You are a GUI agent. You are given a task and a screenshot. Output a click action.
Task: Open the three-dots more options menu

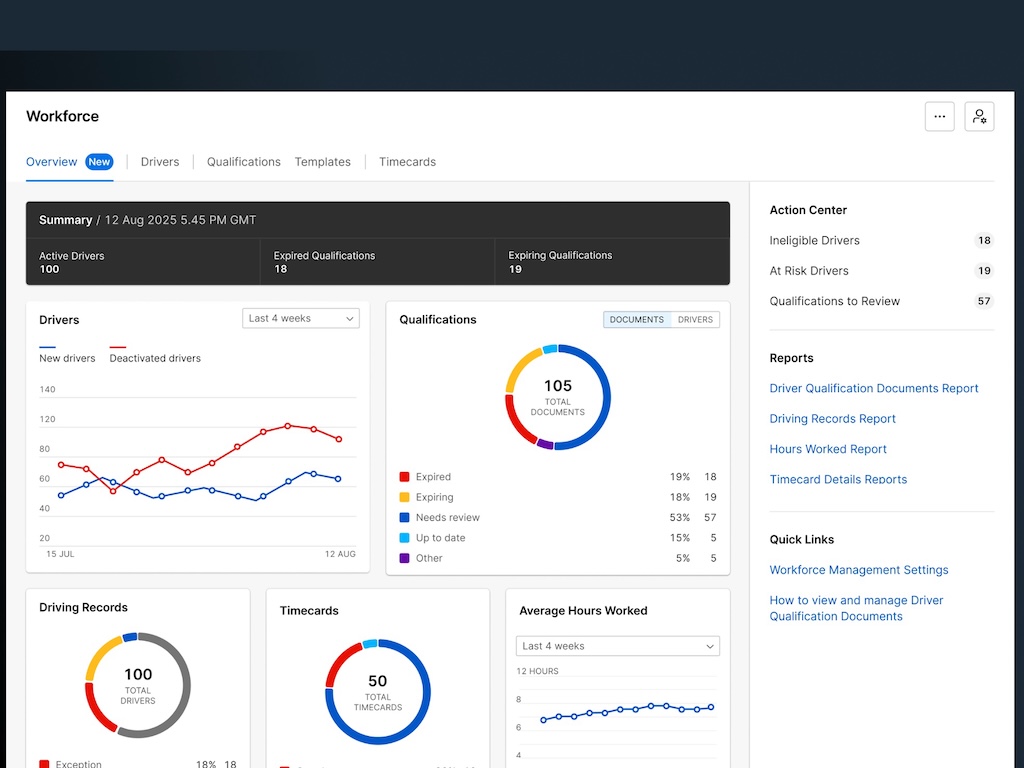tap(939, 116)
